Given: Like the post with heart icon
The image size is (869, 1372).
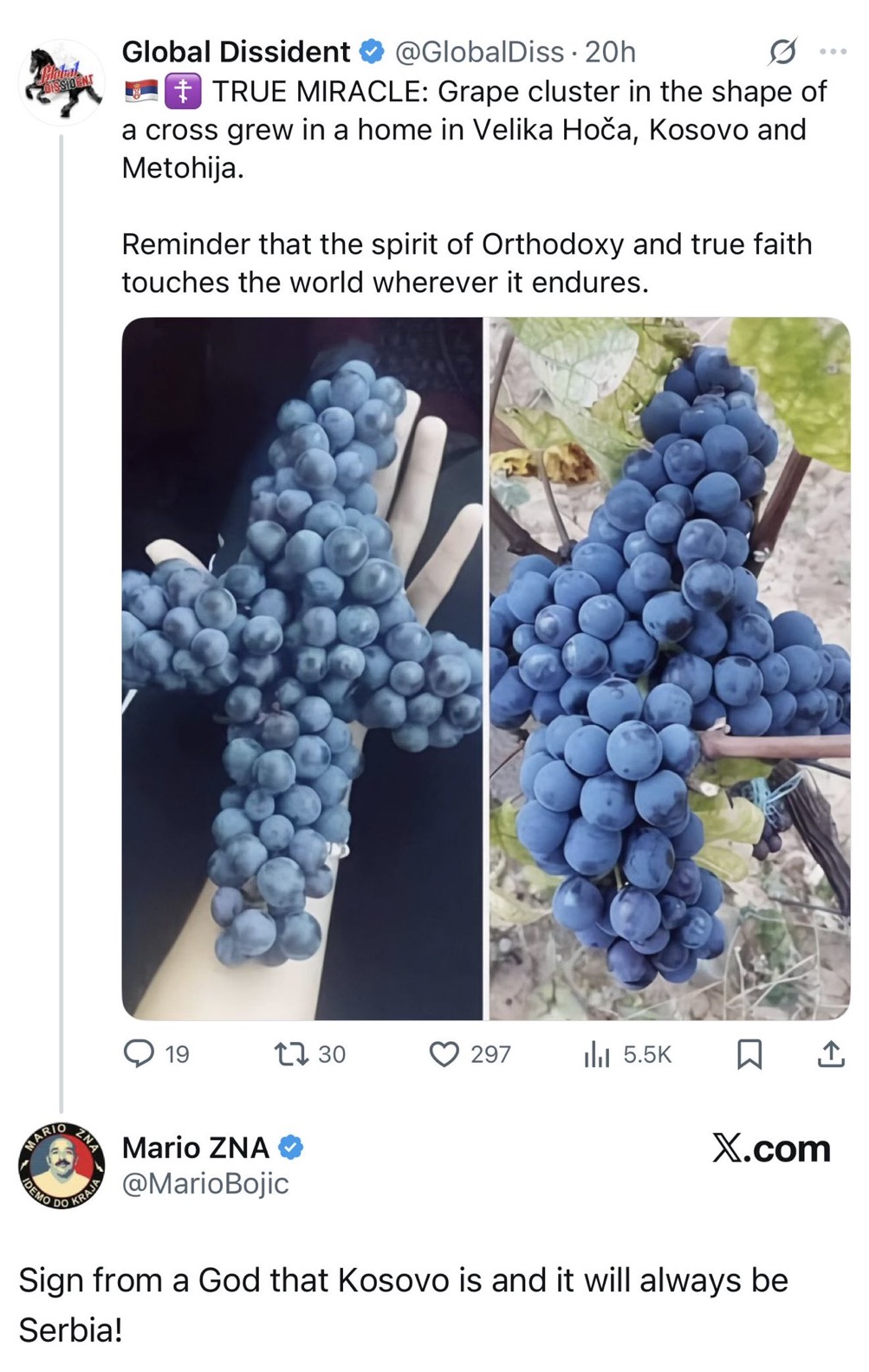Looking at the screenshot, I should click(444, 1053).
